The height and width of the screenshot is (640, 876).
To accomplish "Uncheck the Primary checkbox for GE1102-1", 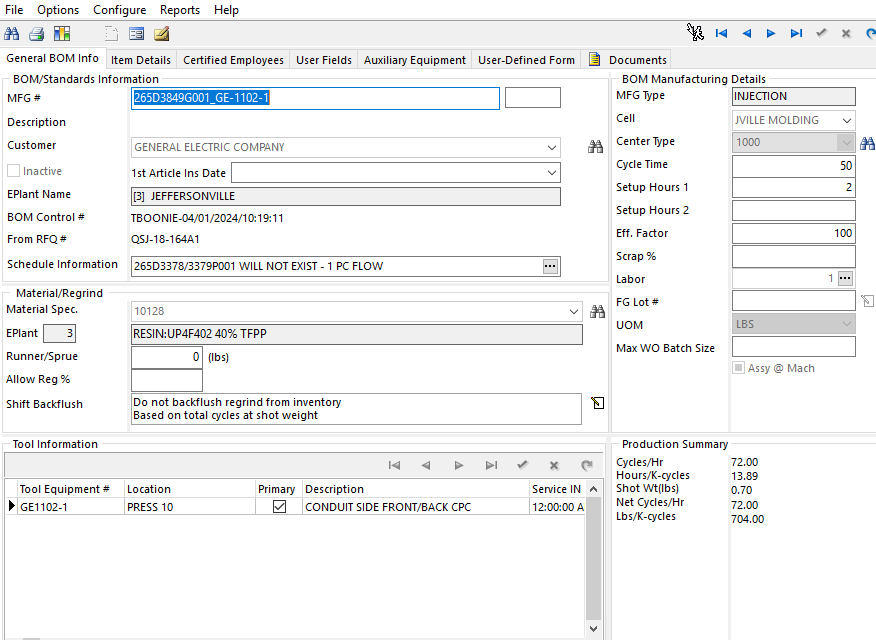I will point(279,507).
